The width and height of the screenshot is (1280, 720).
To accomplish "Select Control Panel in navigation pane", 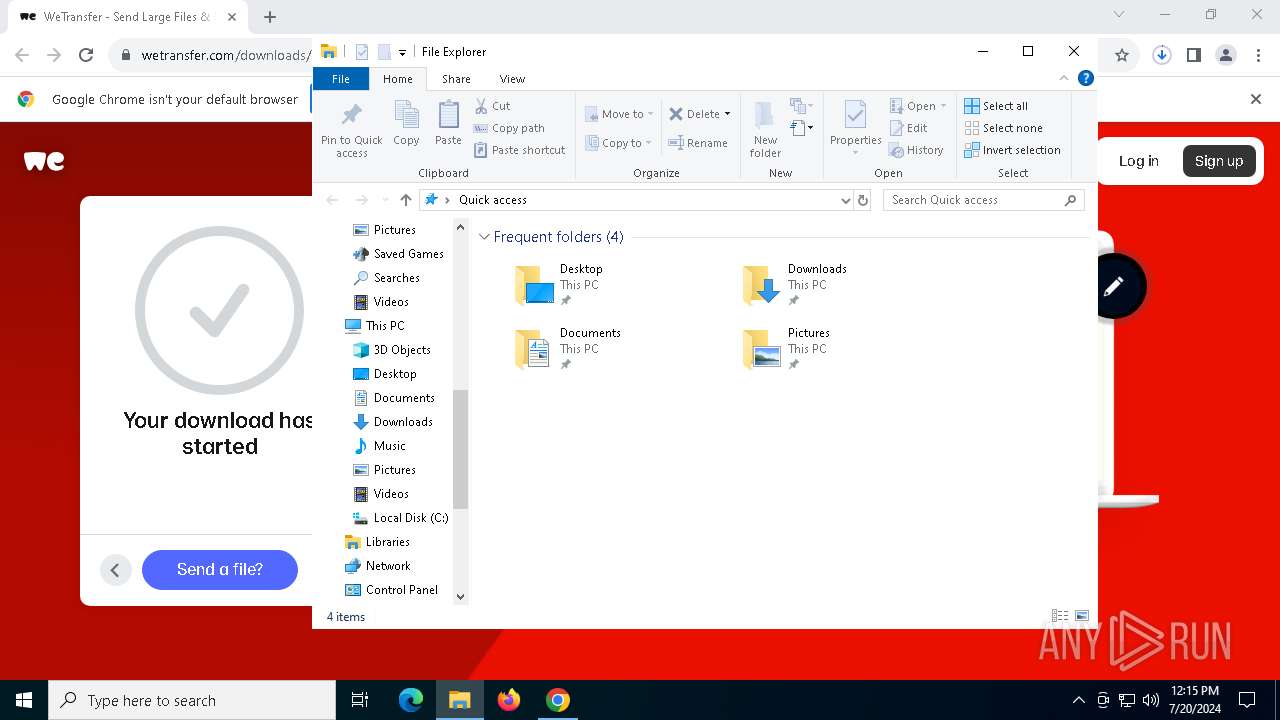I will (391, 590).
